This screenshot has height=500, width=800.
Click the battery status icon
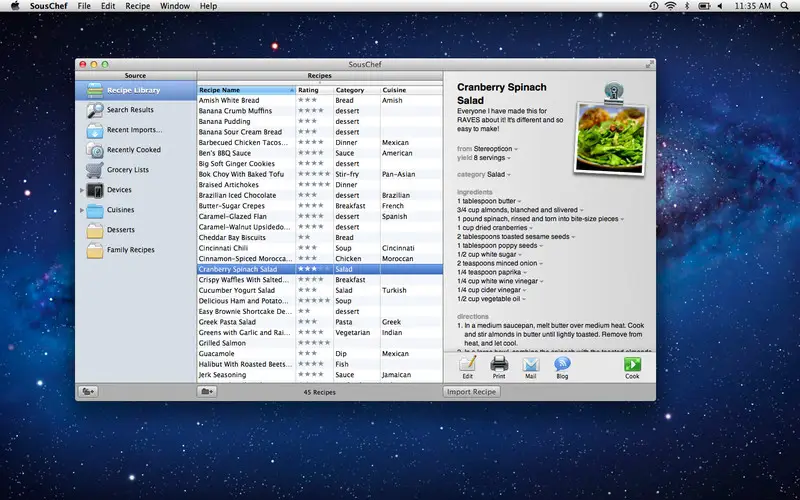pyautogui.click(x=704, y=6)
